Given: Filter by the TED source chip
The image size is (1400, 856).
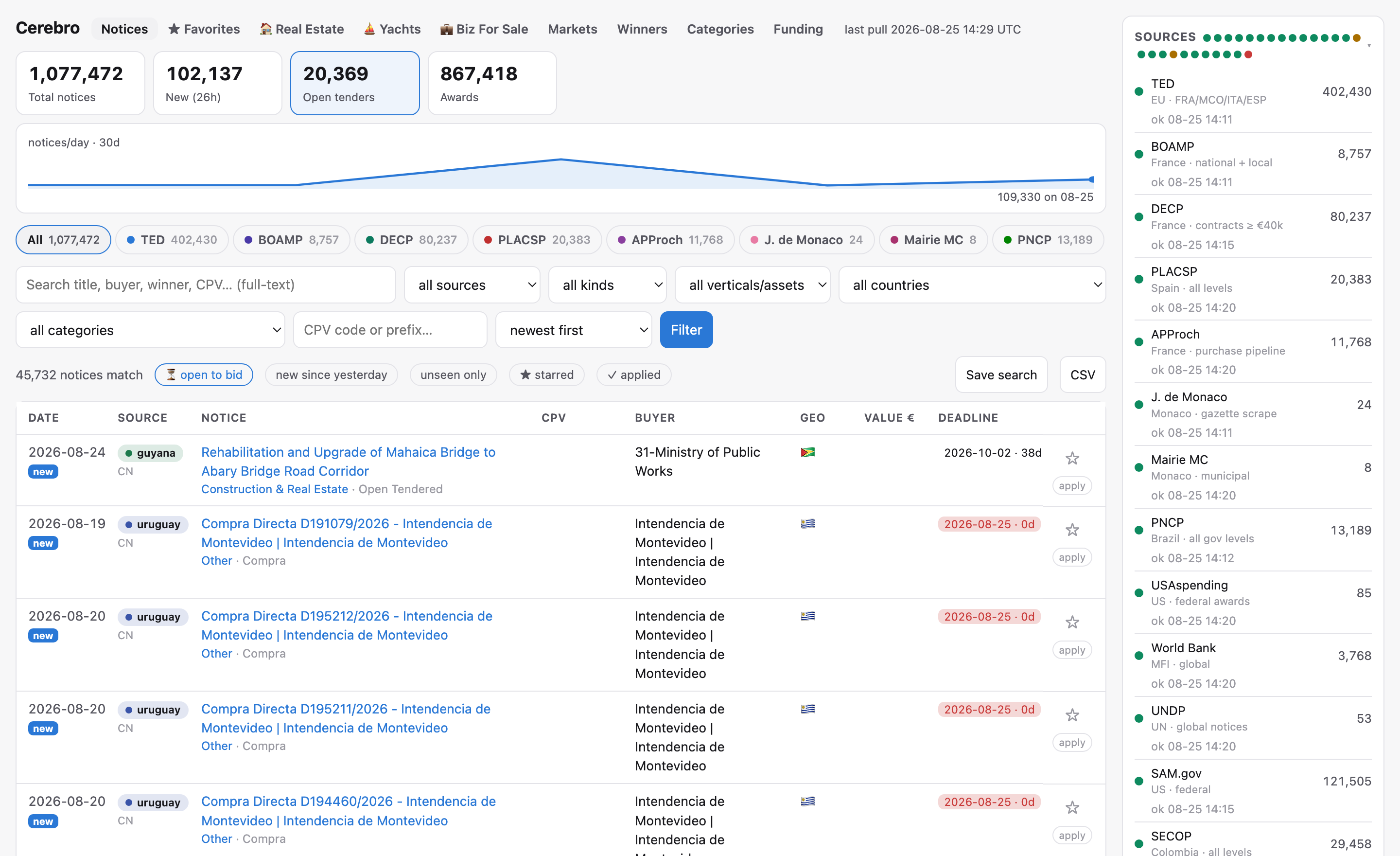Looking at the screenshot, I should pos(172,240).
